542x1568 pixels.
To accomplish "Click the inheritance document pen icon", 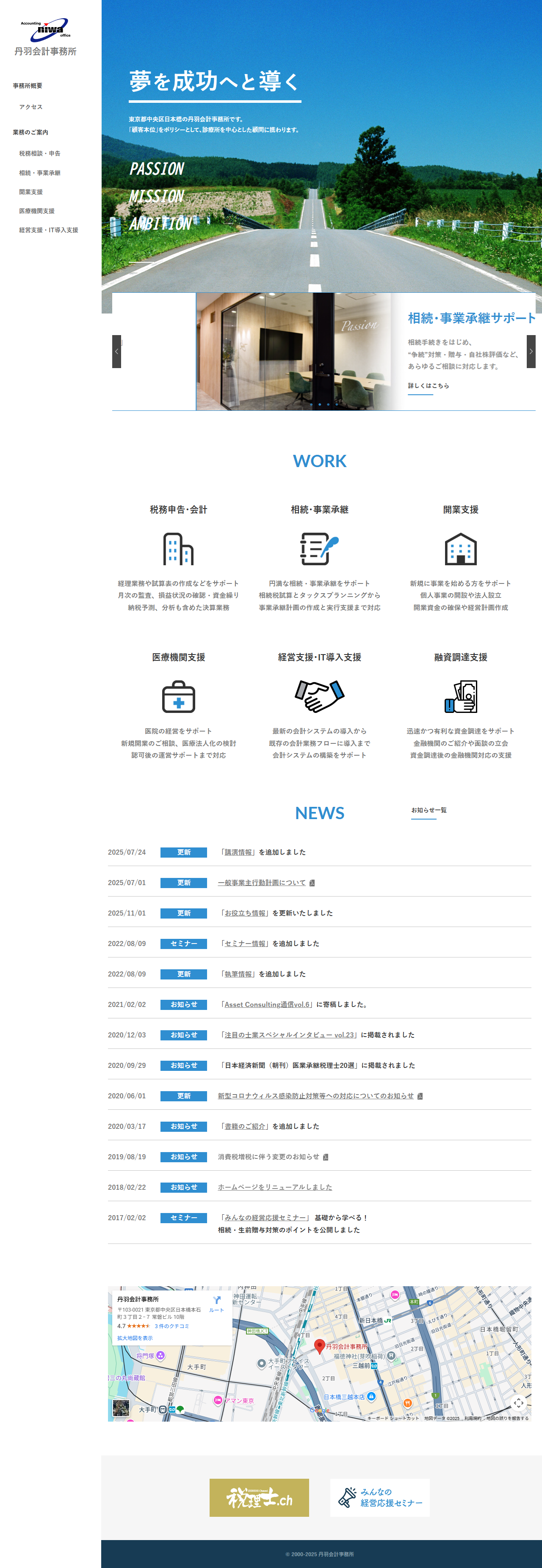I will 319,549.
